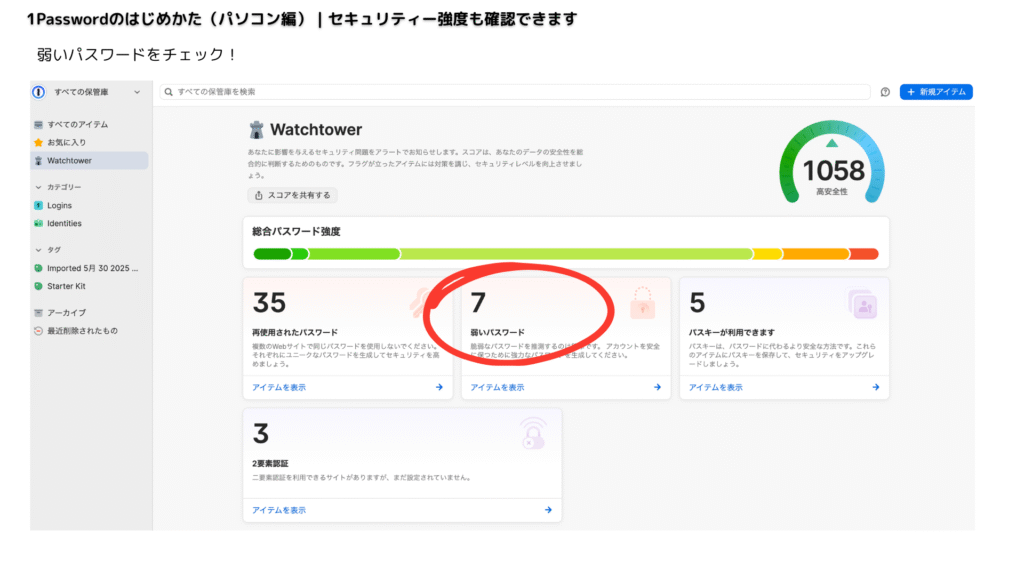Click the すべてのアイテム drawer icon
Screen dimensions: 1024x576
[x=39, y=124]
